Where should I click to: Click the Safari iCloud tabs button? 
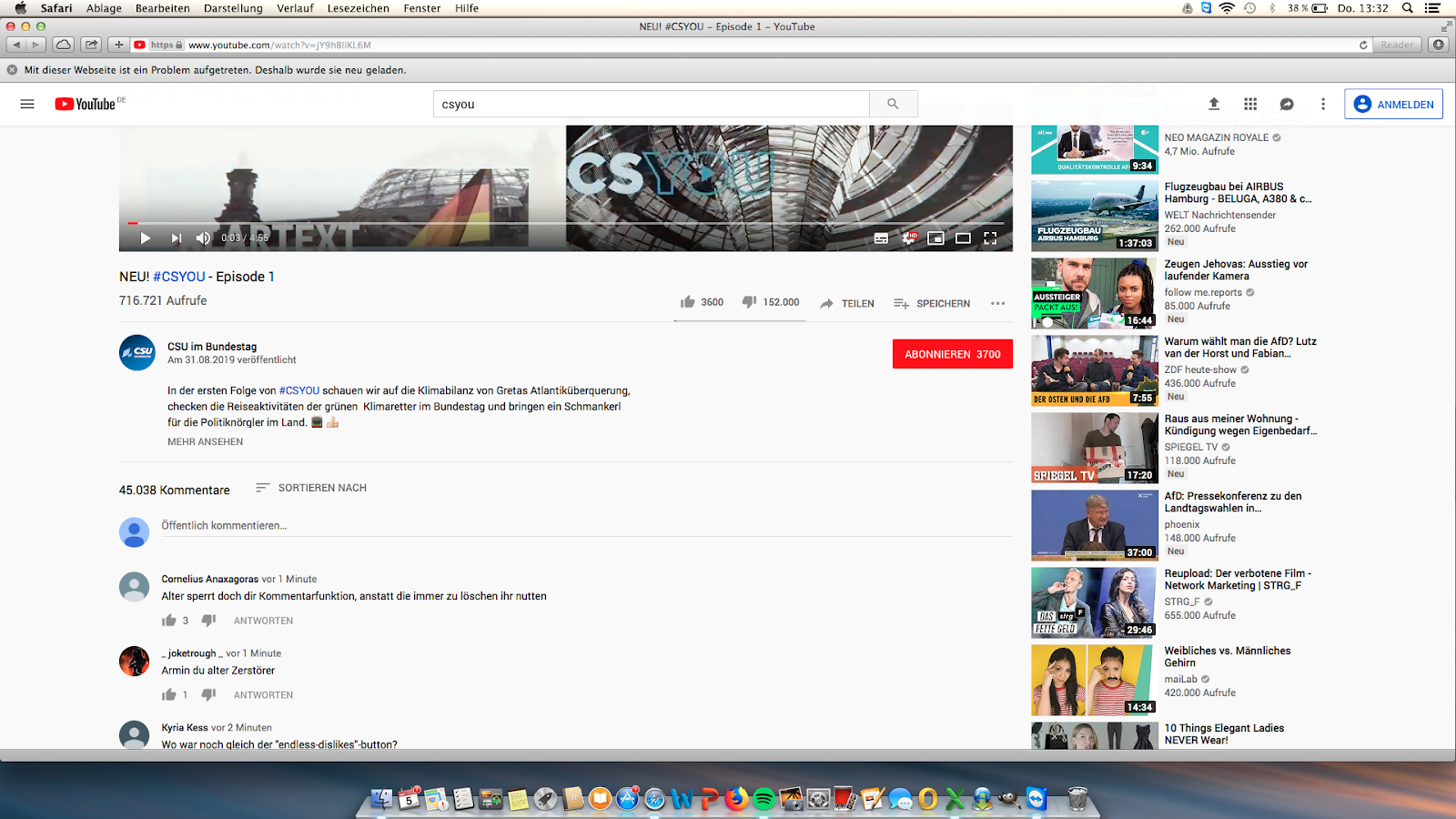(x=63, y=45)
